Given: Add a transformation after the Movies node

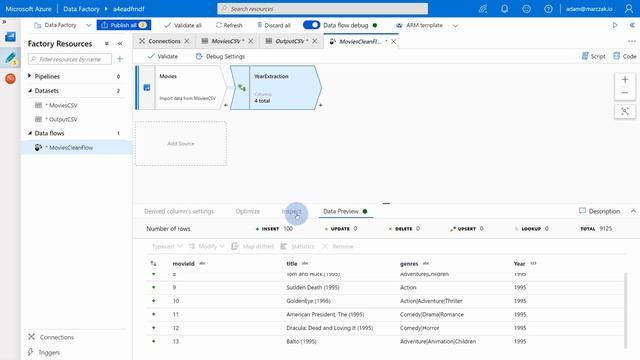Looking at the screenshot, I should (x=226, y=105).
